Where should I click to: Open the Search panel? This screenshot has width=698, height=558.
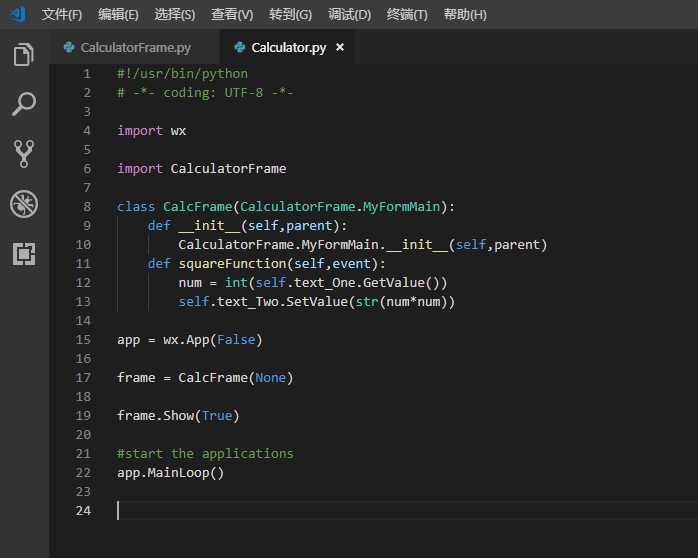[x=24, y=104]
